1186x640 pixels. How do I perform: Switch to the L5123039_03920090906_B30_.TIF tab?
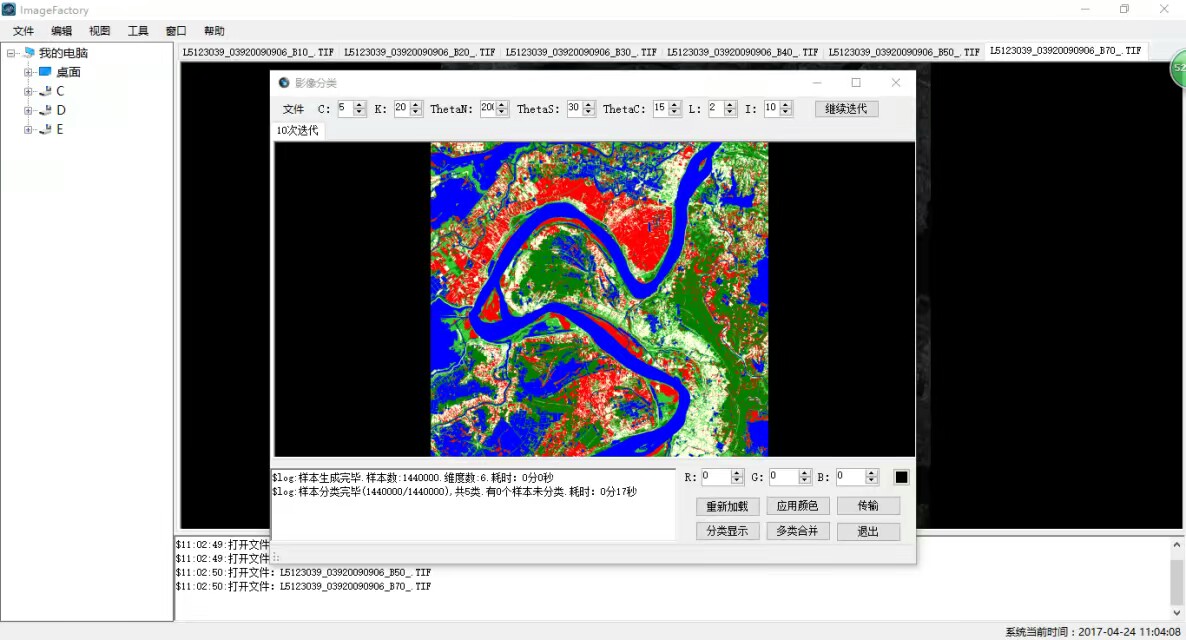(581, 52)
